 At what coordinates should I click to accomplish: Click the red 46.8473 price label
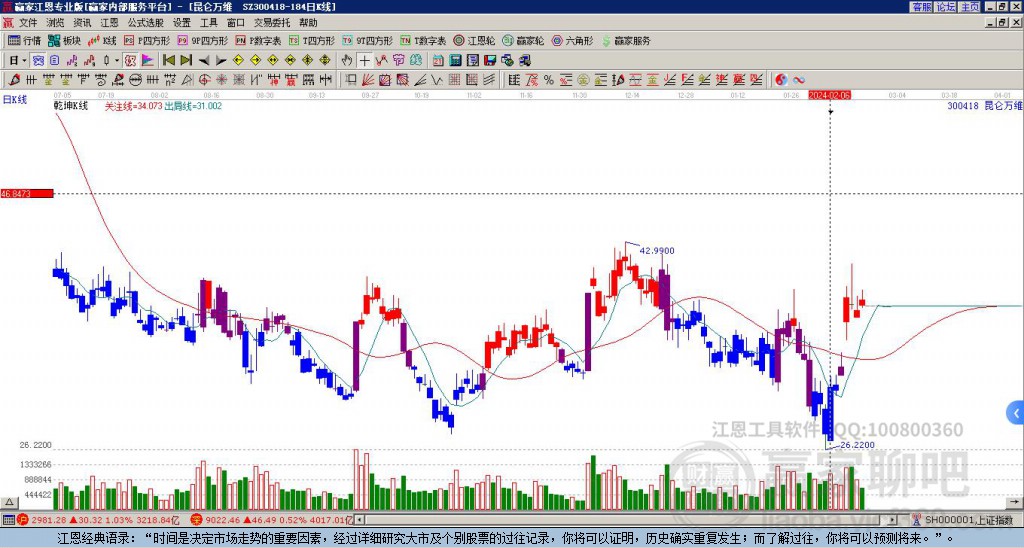coord(27,194)
